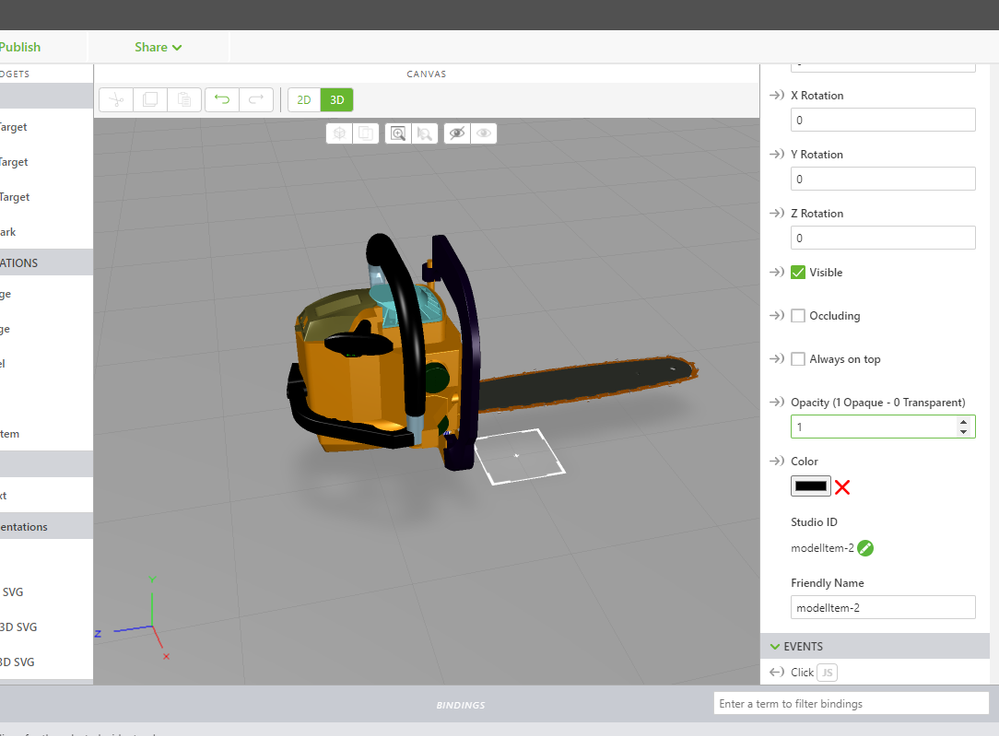Screen dimensions: 999x736
Task: Click the Redo arrow icon
Action: (x=256, y=100)
